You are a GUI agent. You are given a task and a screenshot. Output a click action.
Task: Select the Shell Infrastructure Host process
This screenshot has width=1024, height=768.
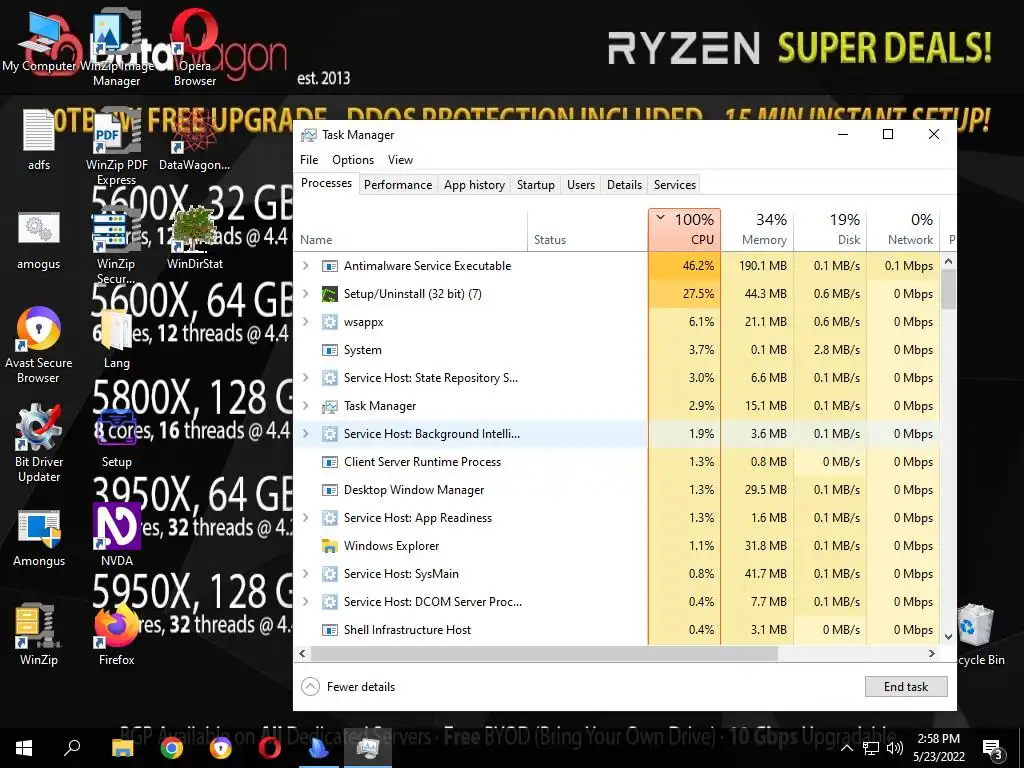pos(617,630)
